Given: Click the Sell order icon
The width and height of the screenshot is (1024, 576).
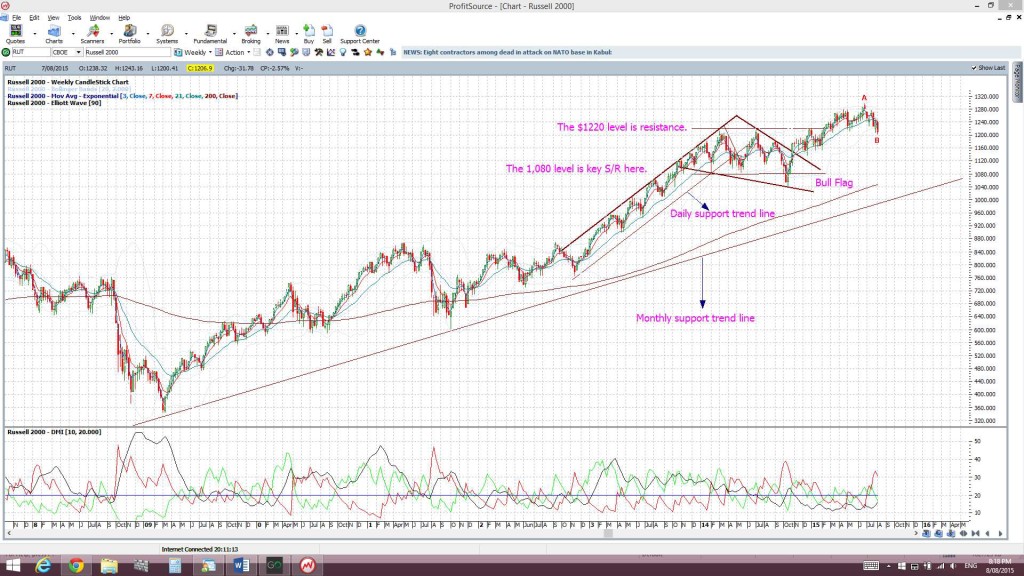Looking at the screenshot, I should (327, 33).
